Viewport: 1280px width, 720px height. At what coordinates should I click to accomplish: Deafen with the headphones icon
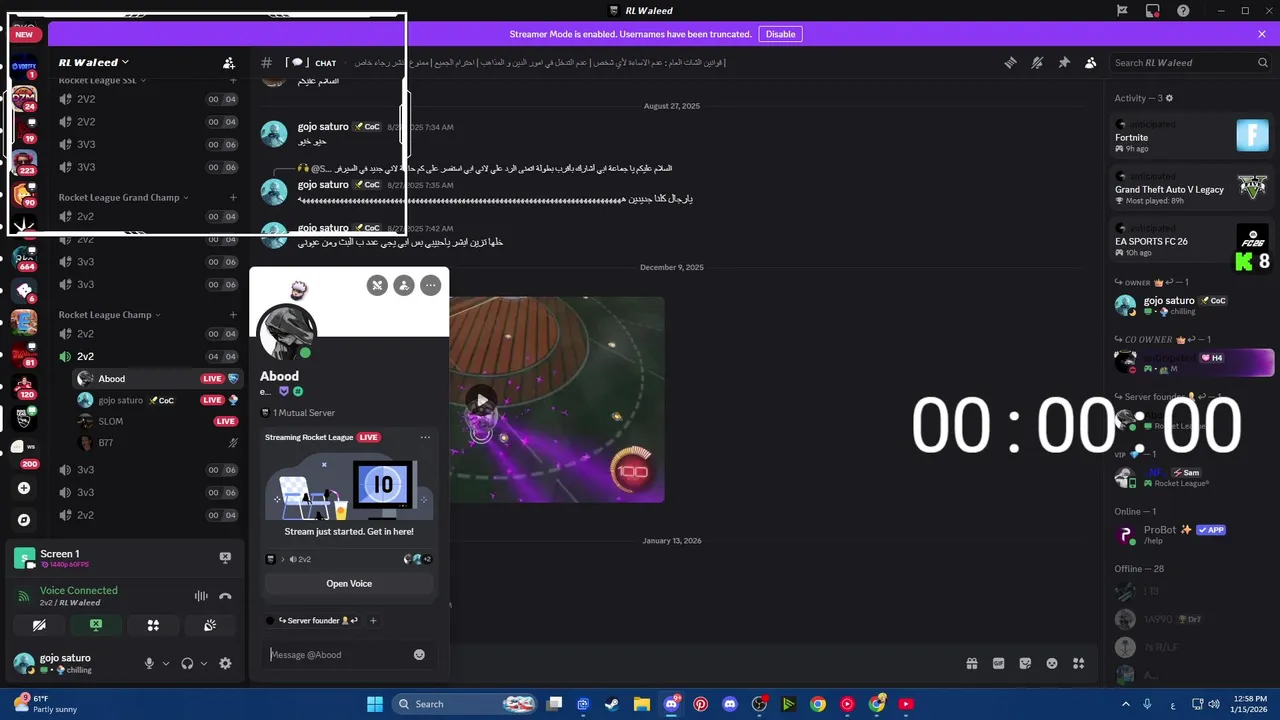[x=187, y=663]
